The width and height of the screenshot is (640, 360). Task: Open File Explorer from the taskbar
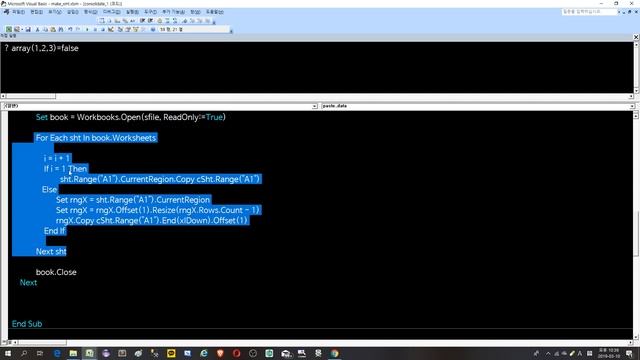[73, 353]
